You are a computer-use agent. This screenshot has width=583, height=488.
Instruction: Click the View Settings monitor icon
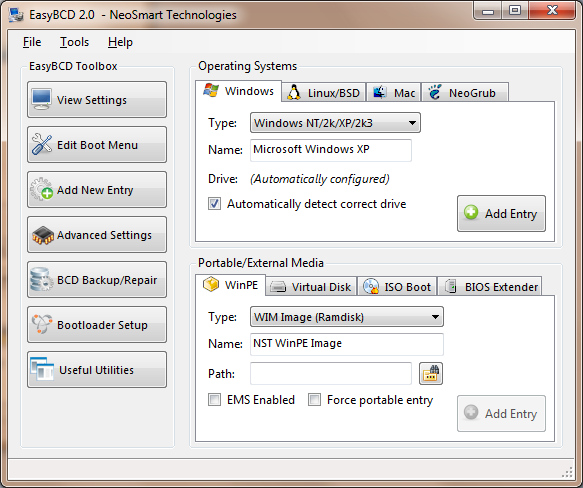pyautogui.click(x=41, y=99)
